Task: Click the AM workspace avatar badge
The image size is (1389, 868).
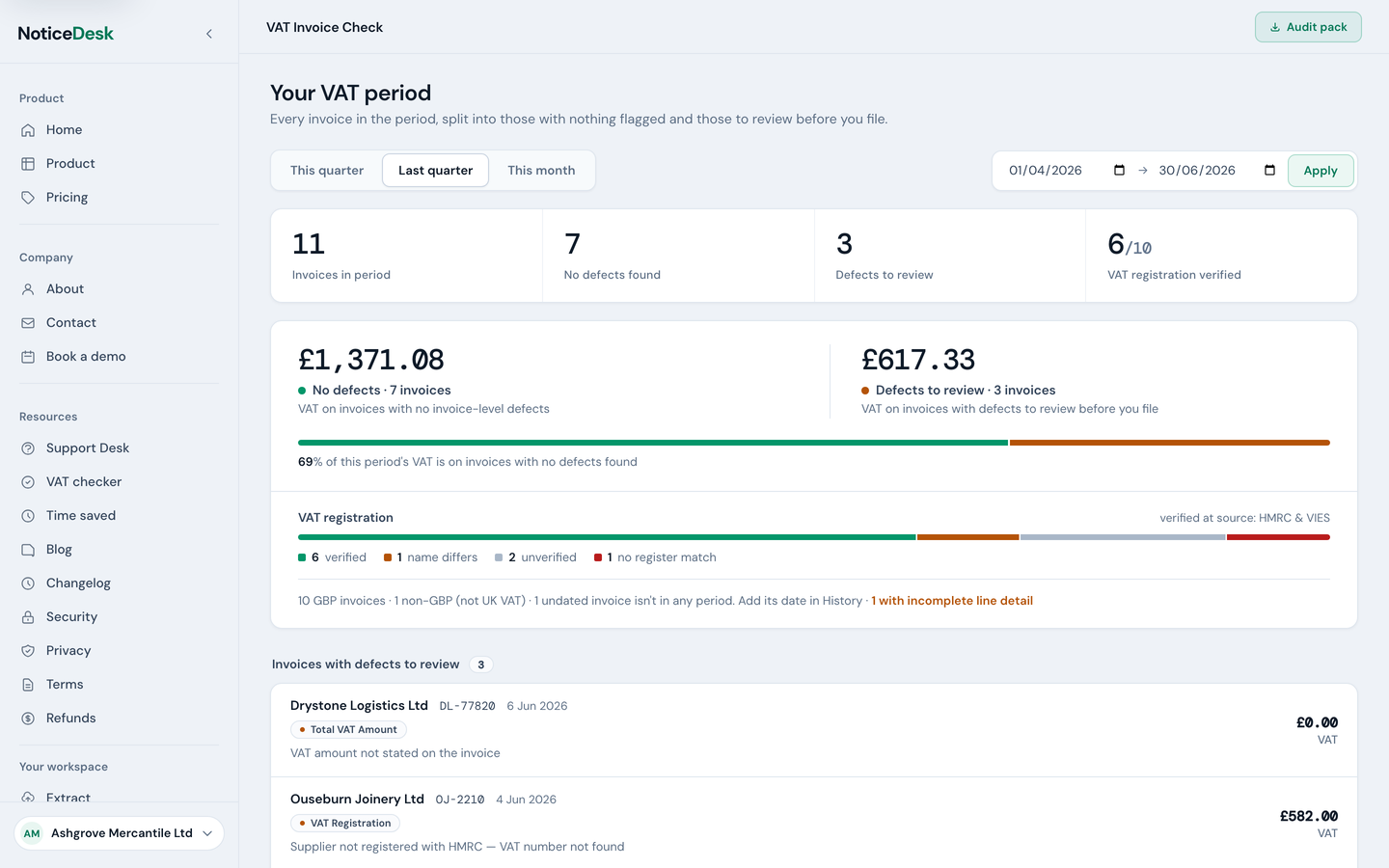Action: tap(32, 833)
